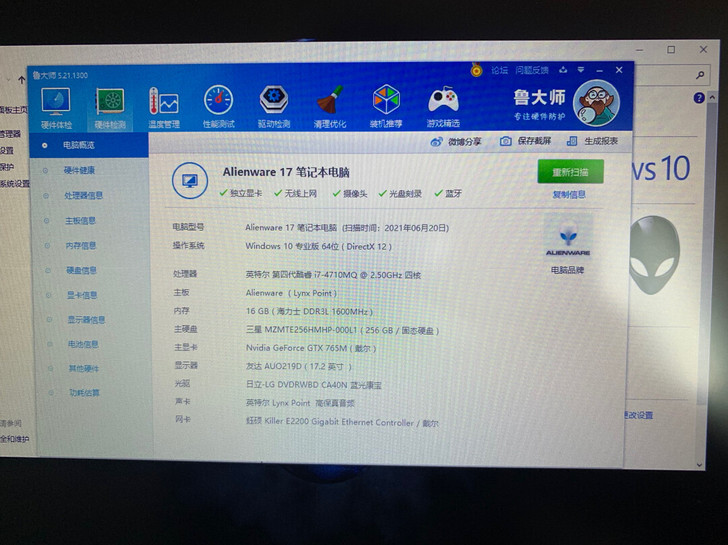Click 更改设置 link in background window

pos(639,415)
